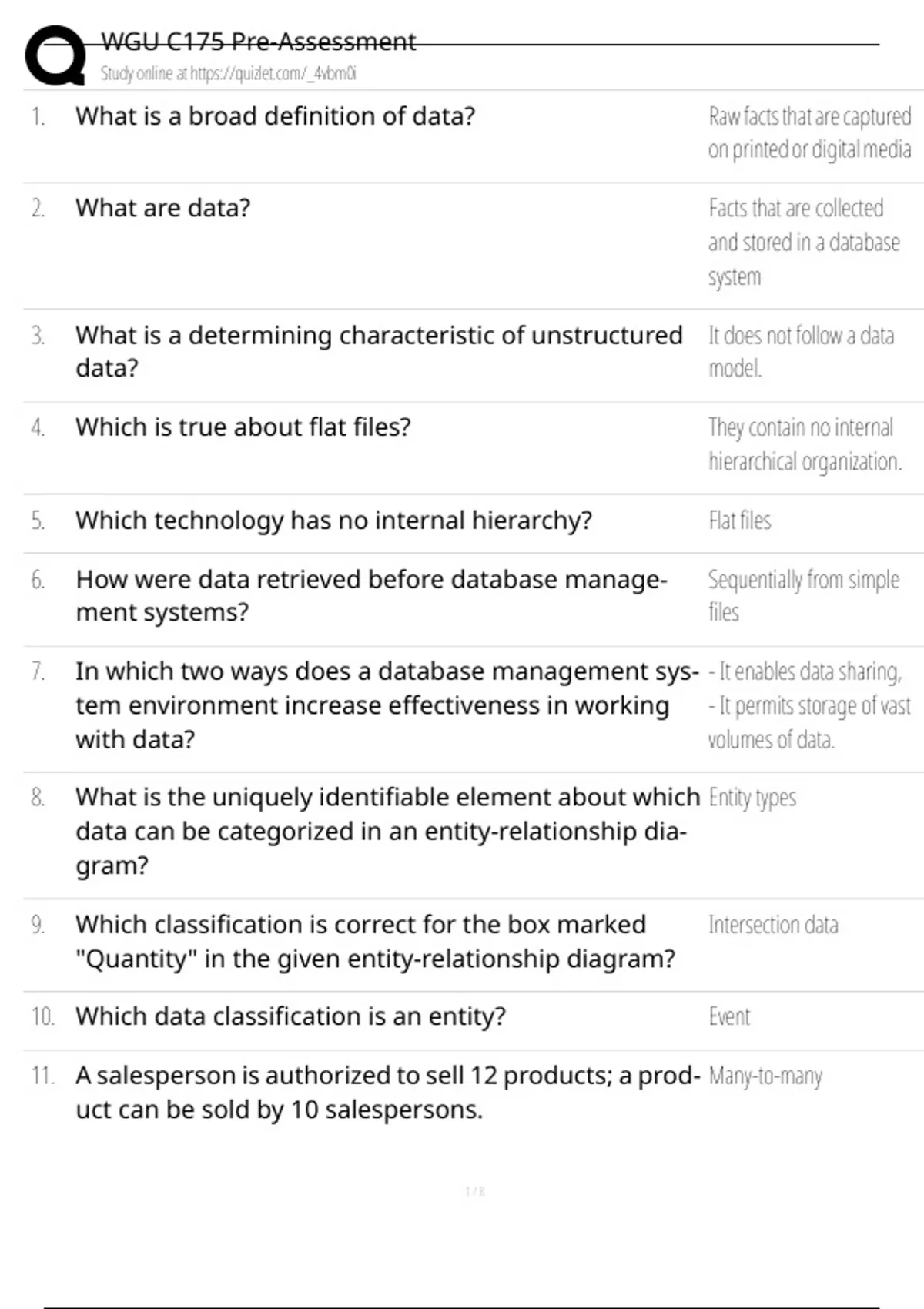
Task: Select 'Which data classification is an entity?'
Action: tap(290, 1016)
